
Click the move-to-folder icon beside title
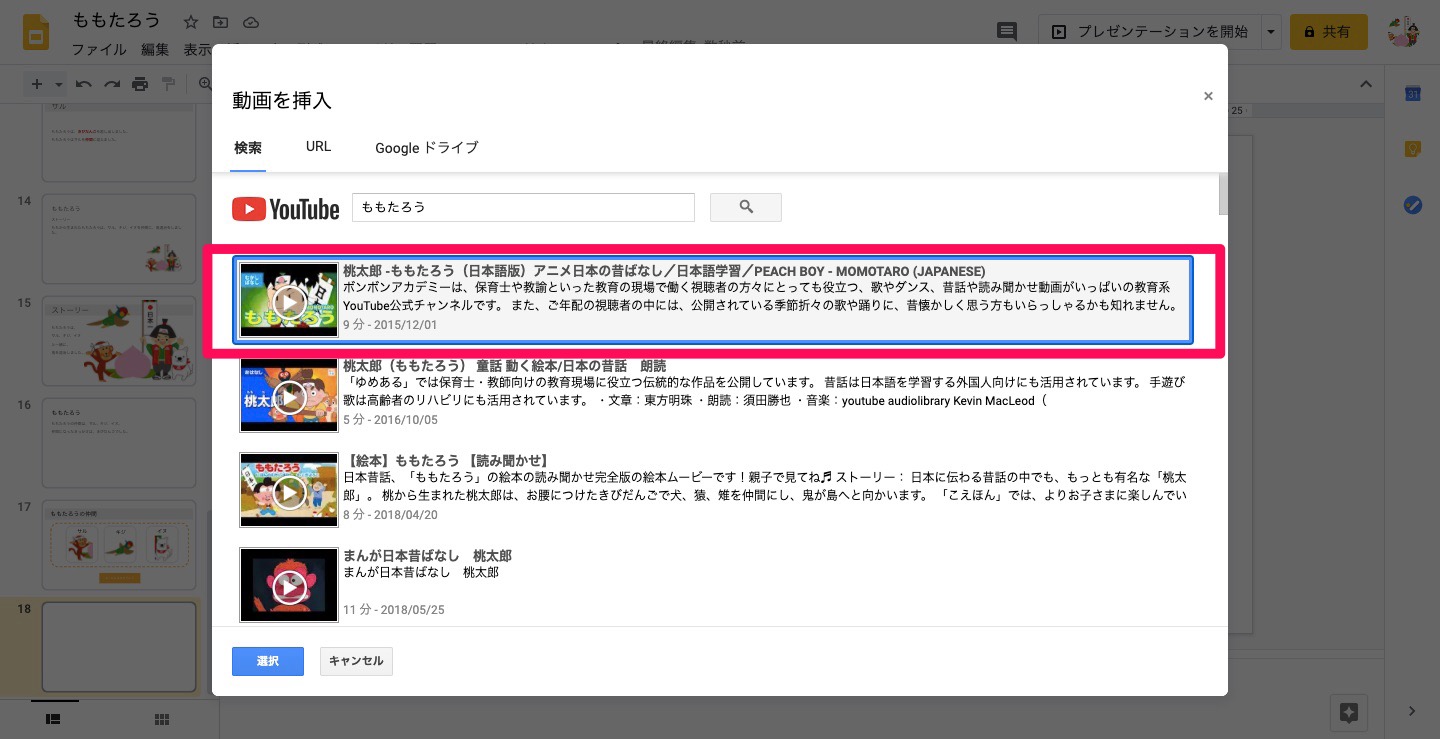tap(220, 21)
